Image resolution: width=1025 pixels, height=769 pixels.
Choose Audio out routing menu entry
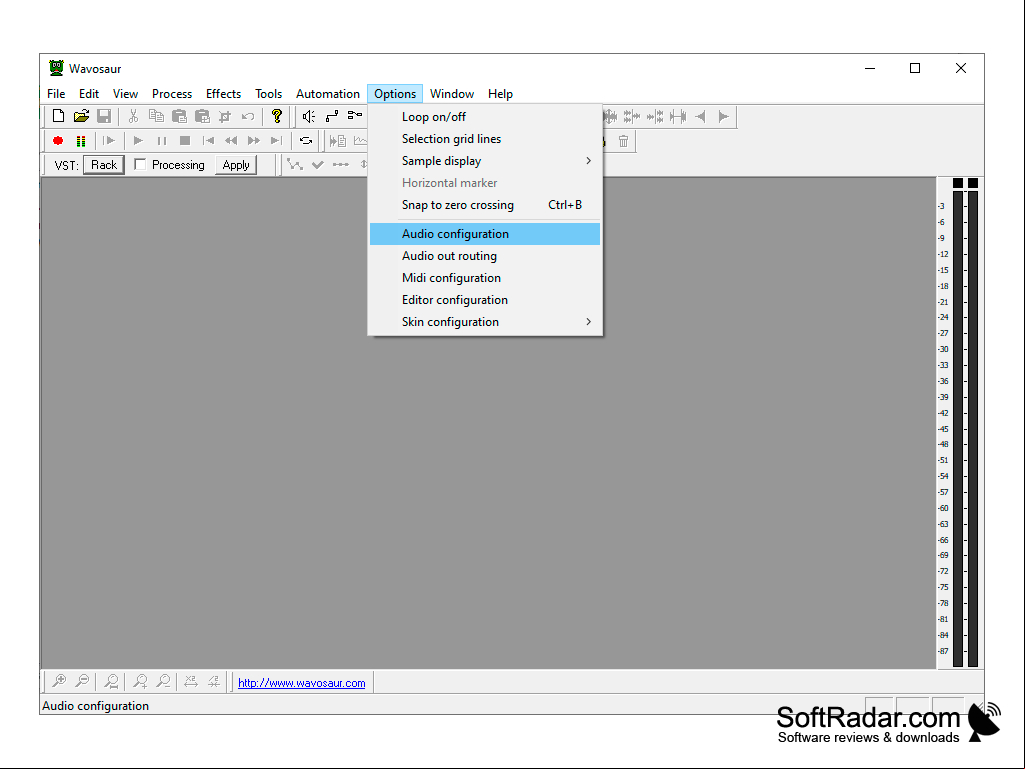tap(484, 256)
